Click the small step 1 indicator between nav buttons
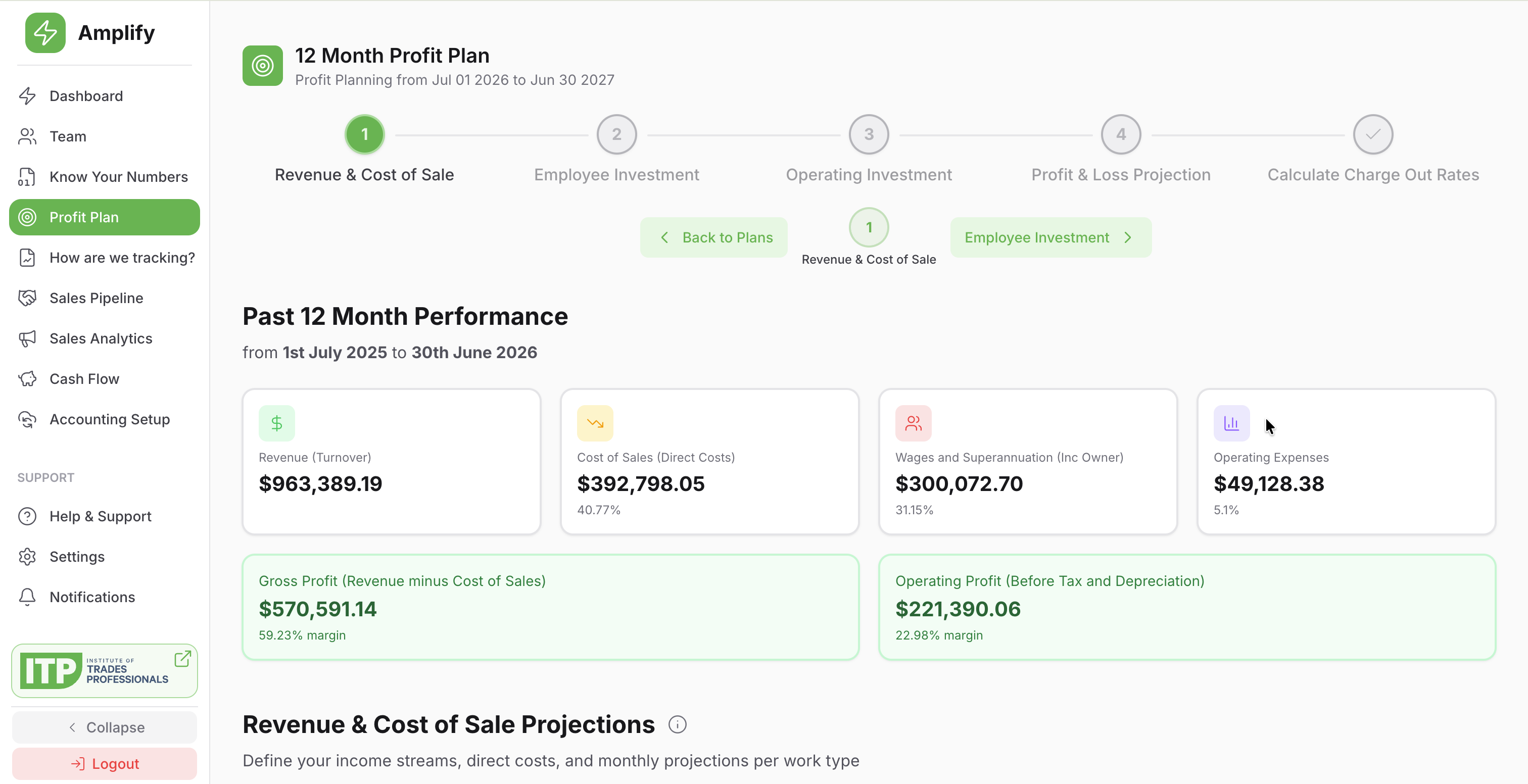This screenshot has width=1528, height=784. [869, 228]
